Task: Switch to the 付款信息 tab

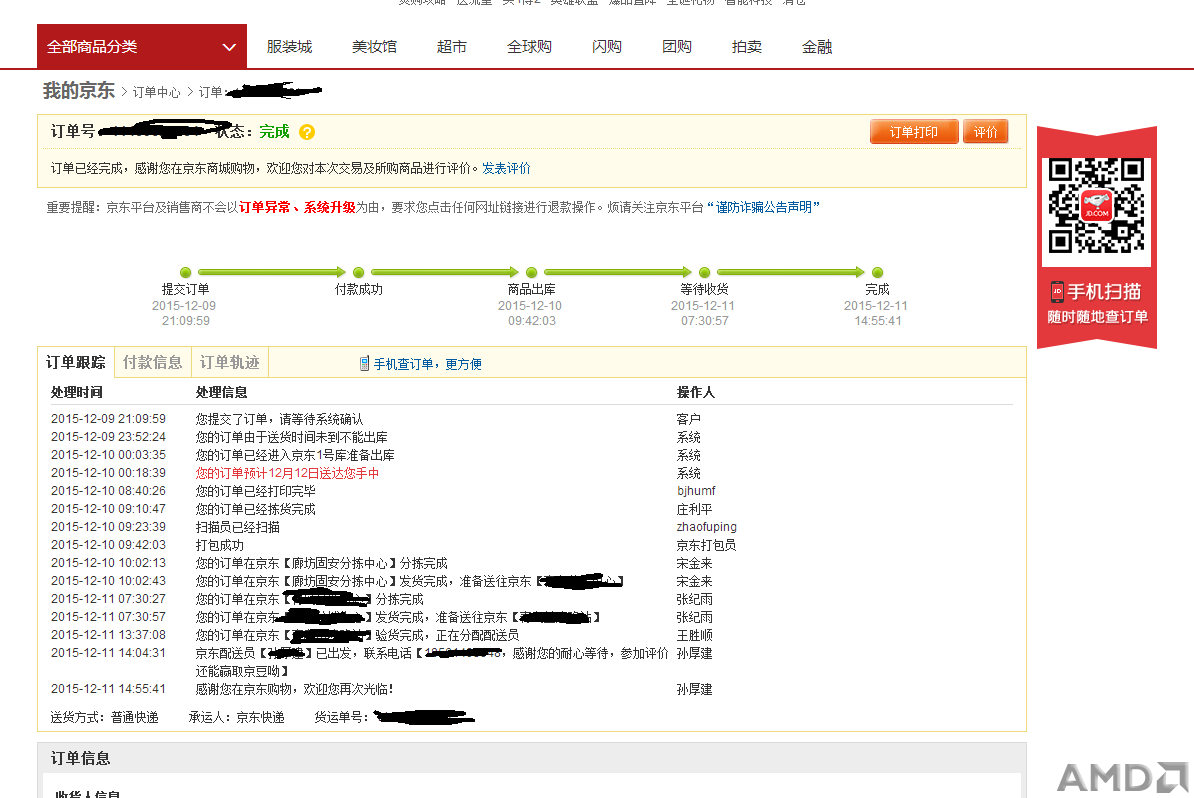Action: click(x=152, y=362)
